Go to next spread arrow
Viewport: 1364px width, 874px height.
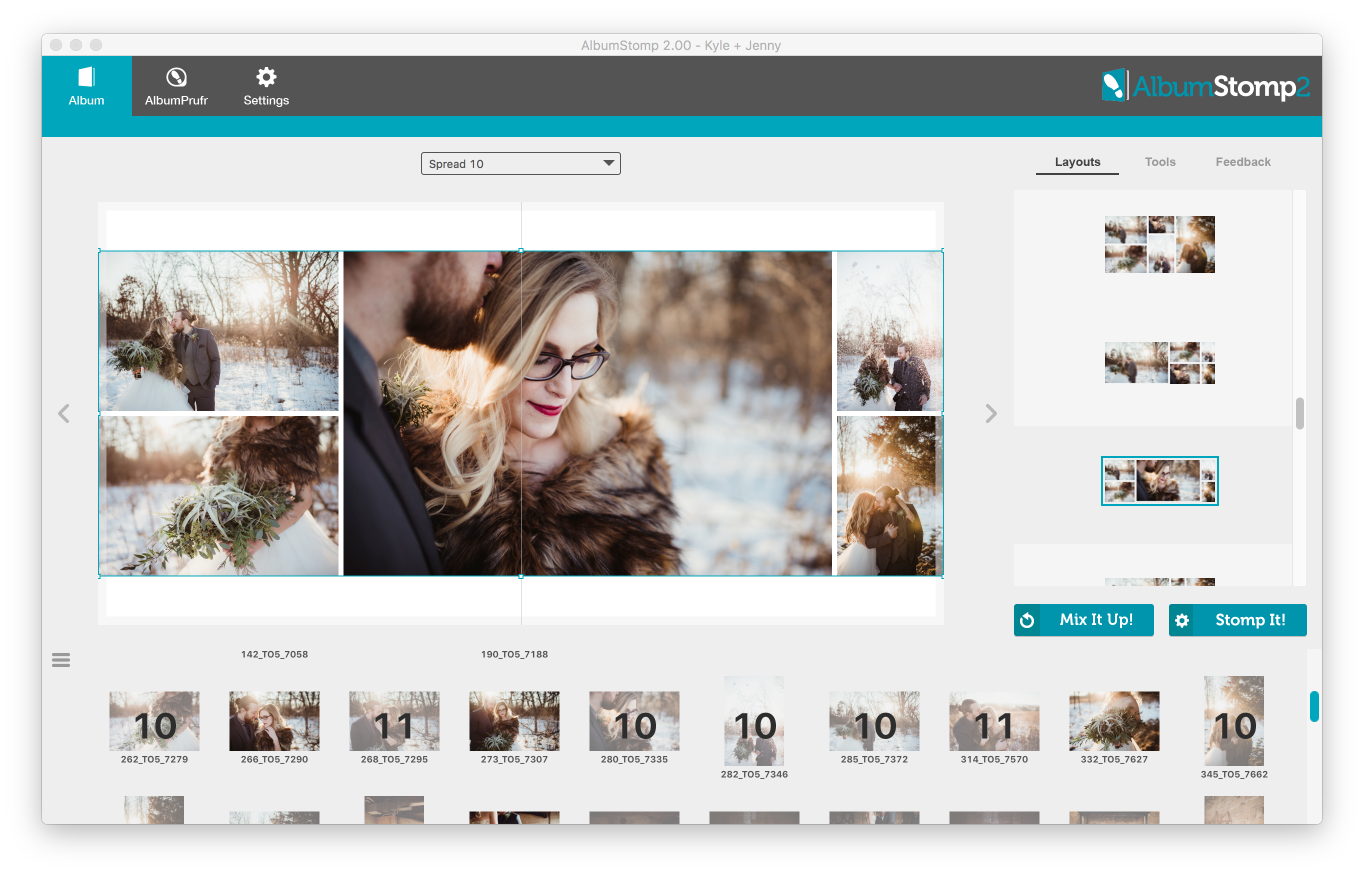coord(991,413)
